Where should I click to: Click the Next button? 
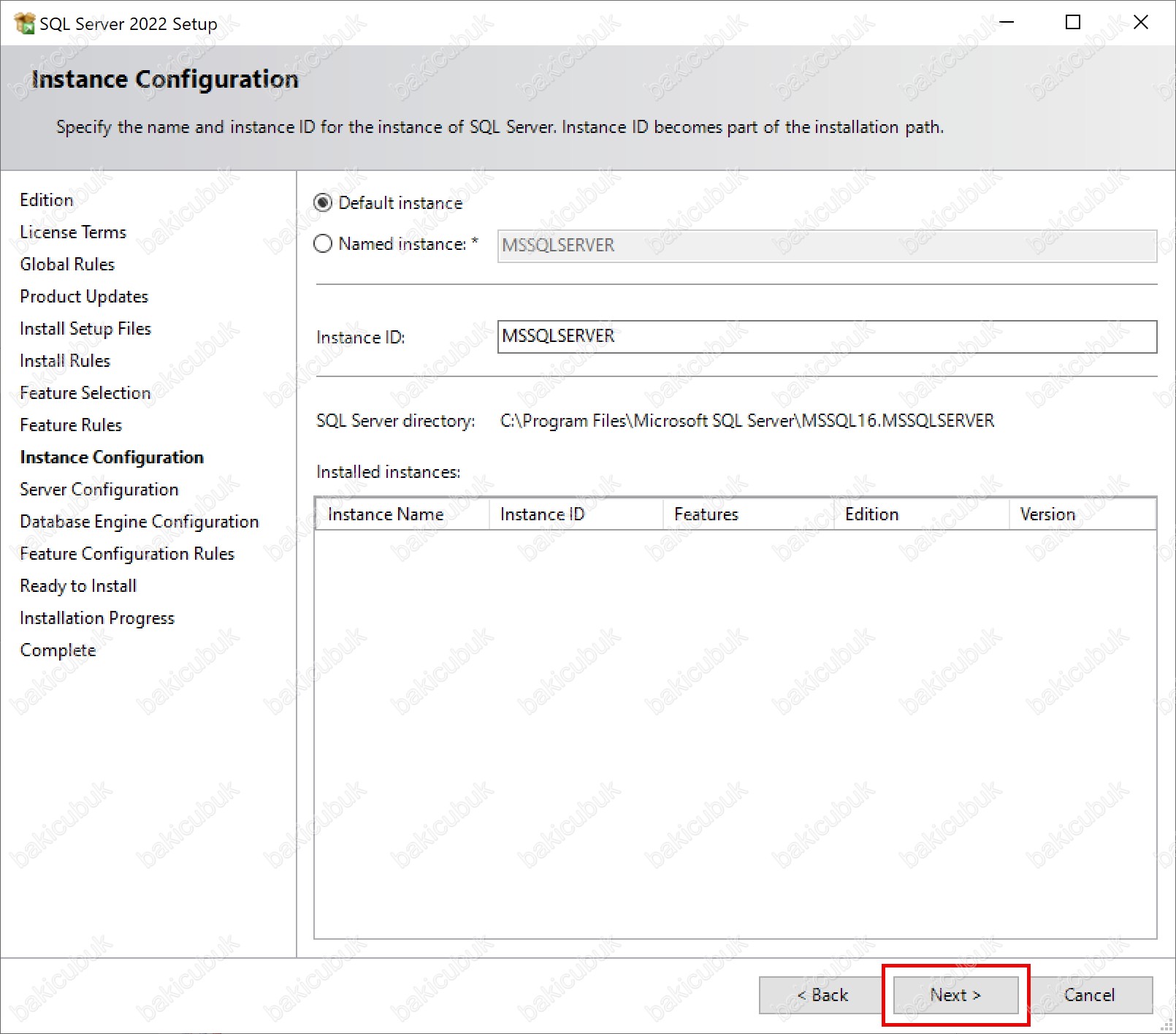pos(955,995)
